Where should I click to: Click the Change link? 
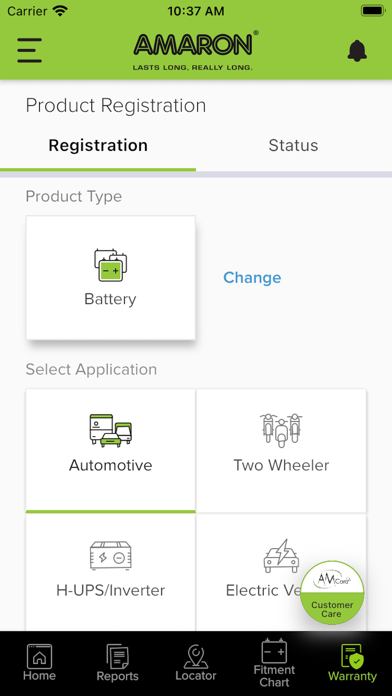[252, 277]
